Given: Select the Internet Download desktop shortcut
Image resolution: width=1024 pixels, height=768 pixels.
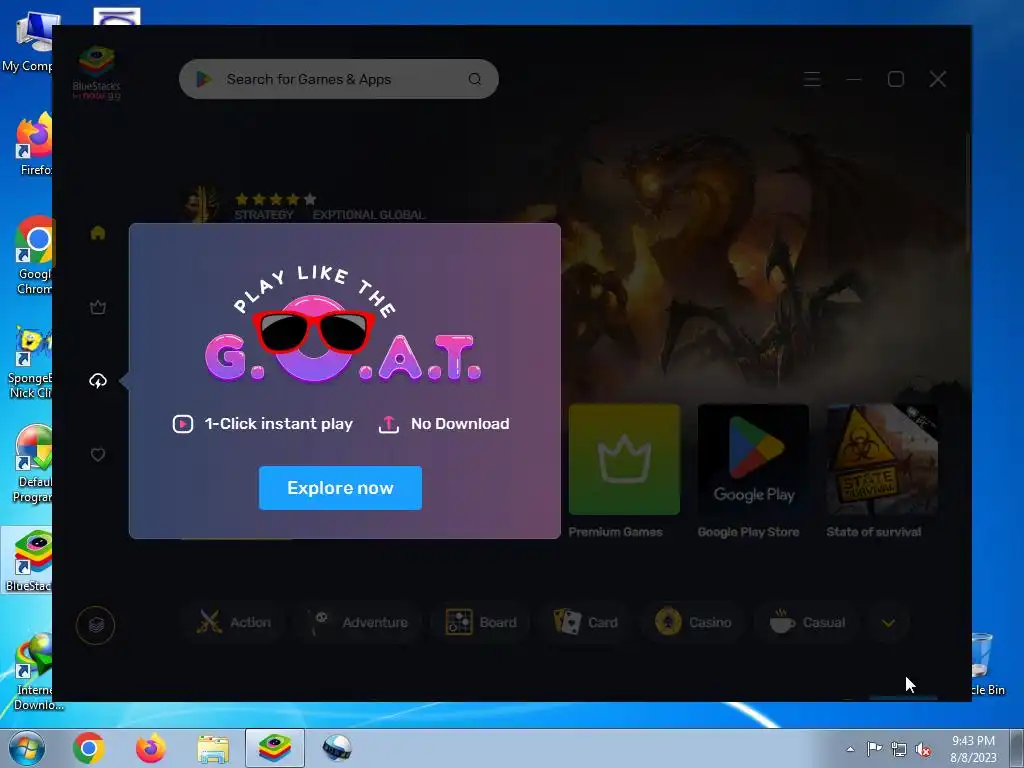Looking at the screenshot, I should [x=36, y=672].
